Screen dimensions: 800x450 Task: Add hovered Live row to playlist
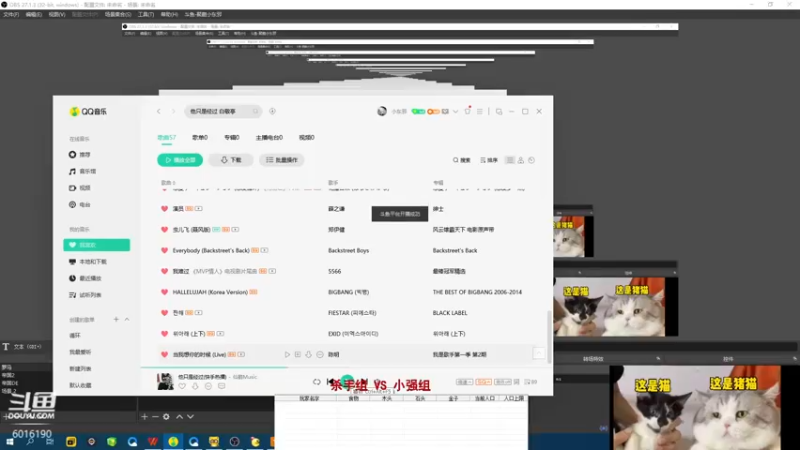298,355
